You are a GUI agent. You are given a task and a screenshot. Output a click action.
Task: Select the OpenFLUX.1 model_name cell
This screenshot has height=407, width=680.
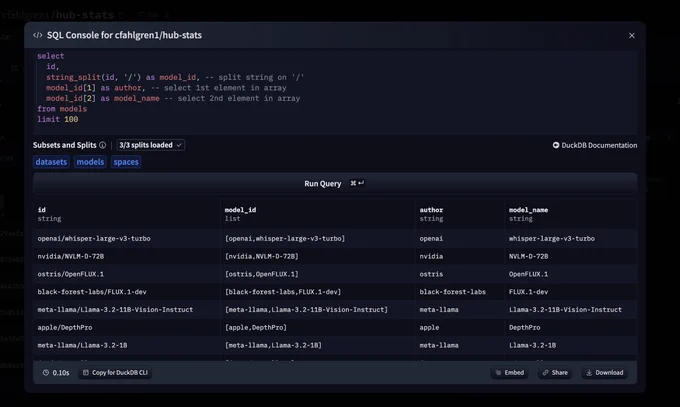click(571, 274)
